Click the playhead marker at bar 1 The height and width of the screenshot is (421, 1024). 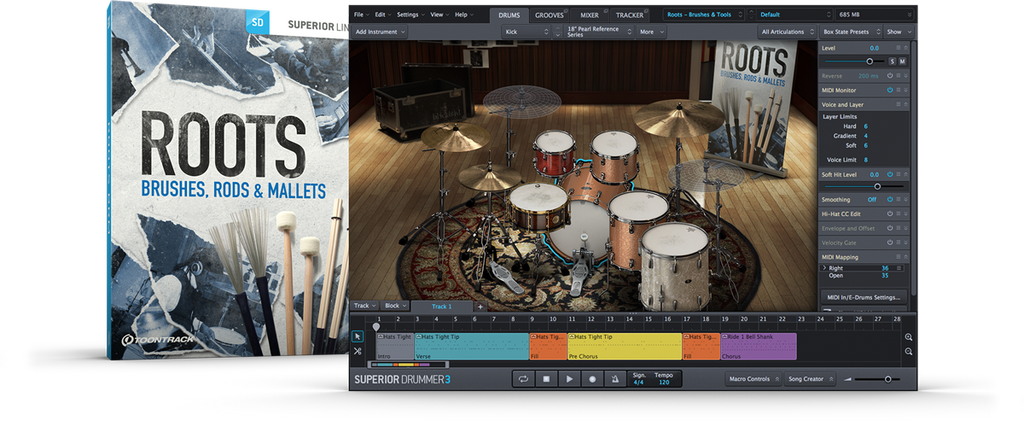[x=376, y=326]
